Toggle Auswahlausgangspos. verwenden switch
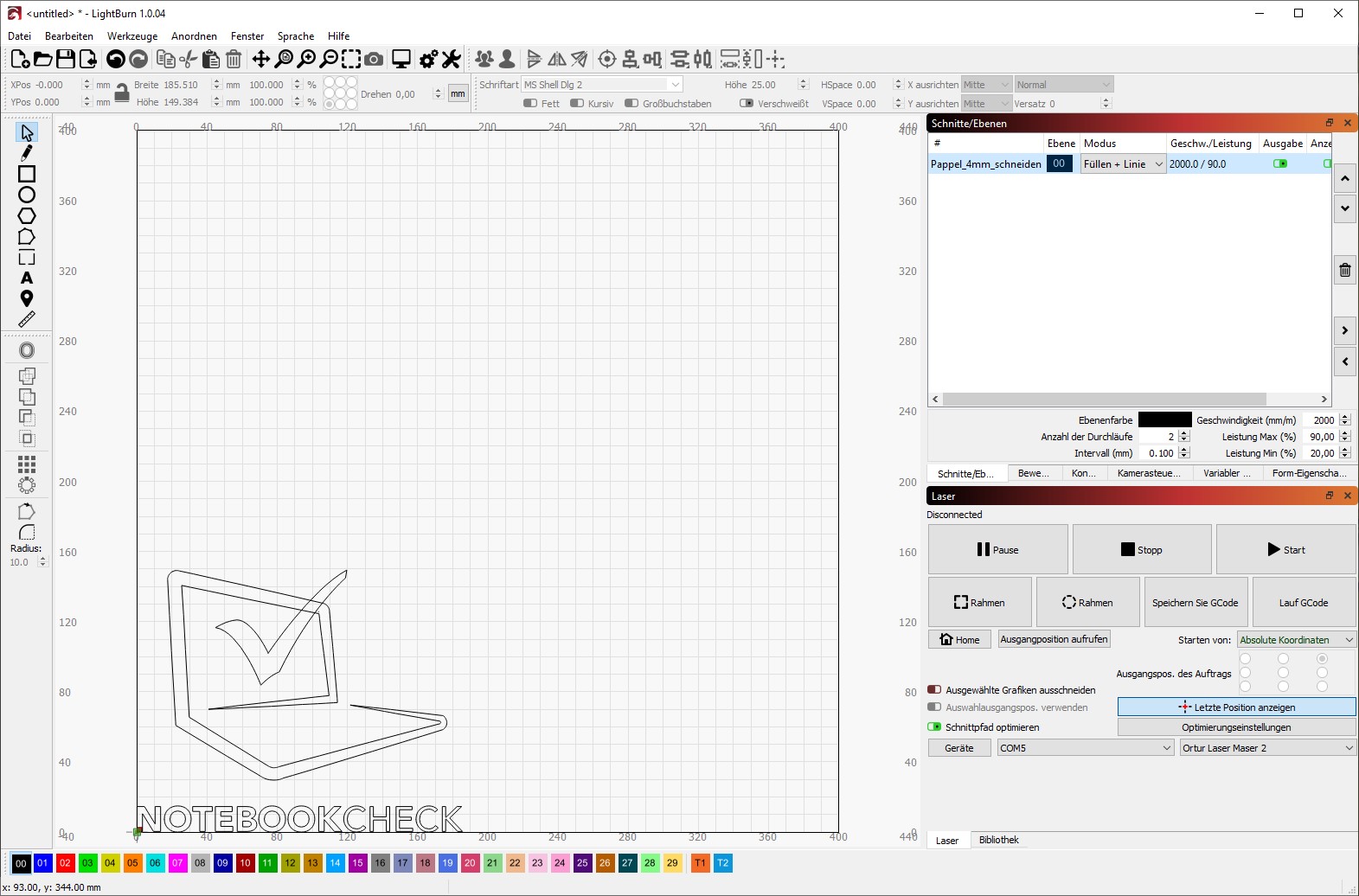This screenshot has width=1359, height=896. [x=934, y=707]
